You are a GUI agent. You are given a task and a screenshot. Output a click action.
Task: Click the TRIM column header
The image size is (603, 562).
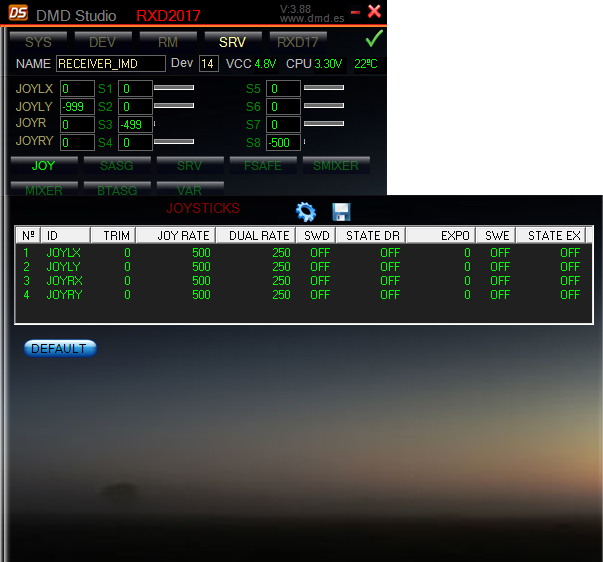coord(113,235)
